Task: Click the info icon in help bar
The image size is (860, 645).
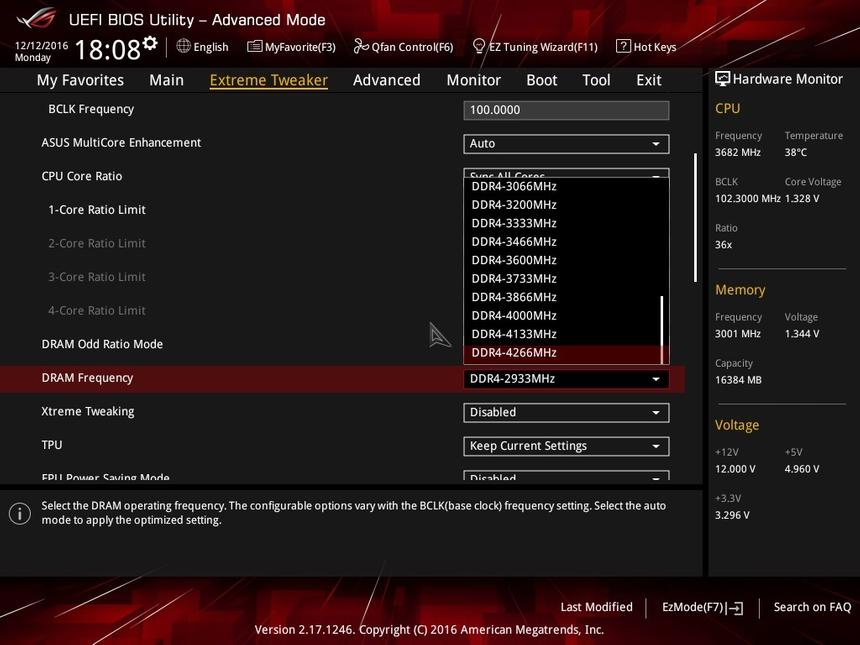Action: pyautogui.click(x=19, y=513)
